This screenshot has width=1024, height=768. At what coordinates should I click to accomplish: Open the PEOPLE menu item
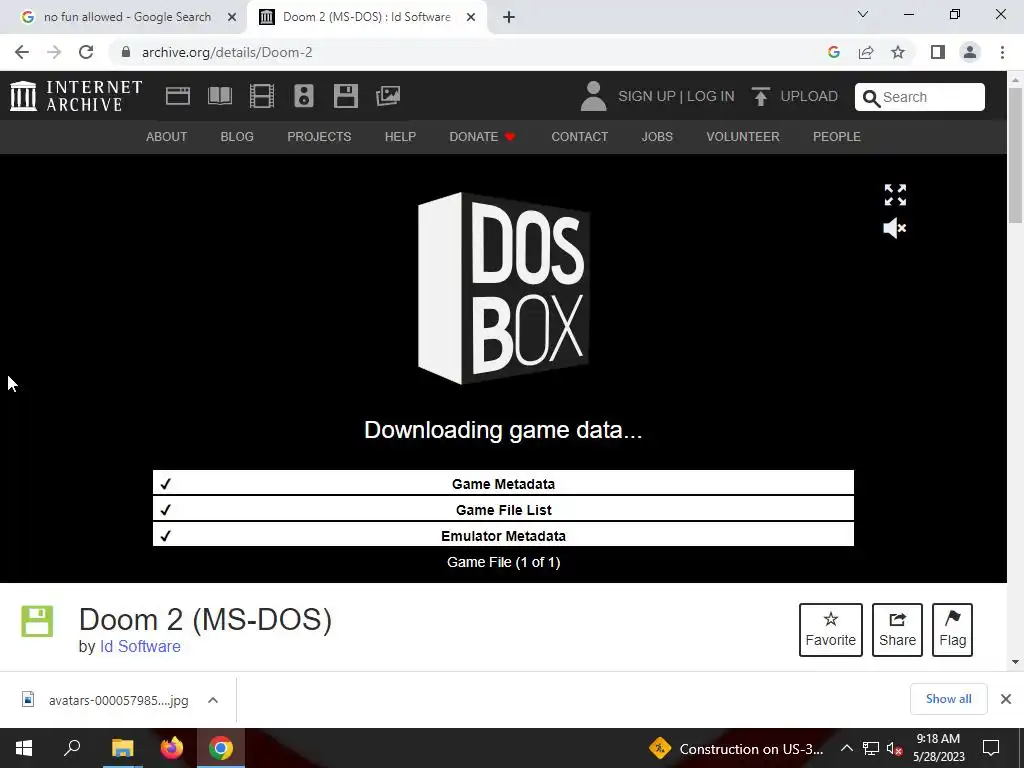[837, 136]
